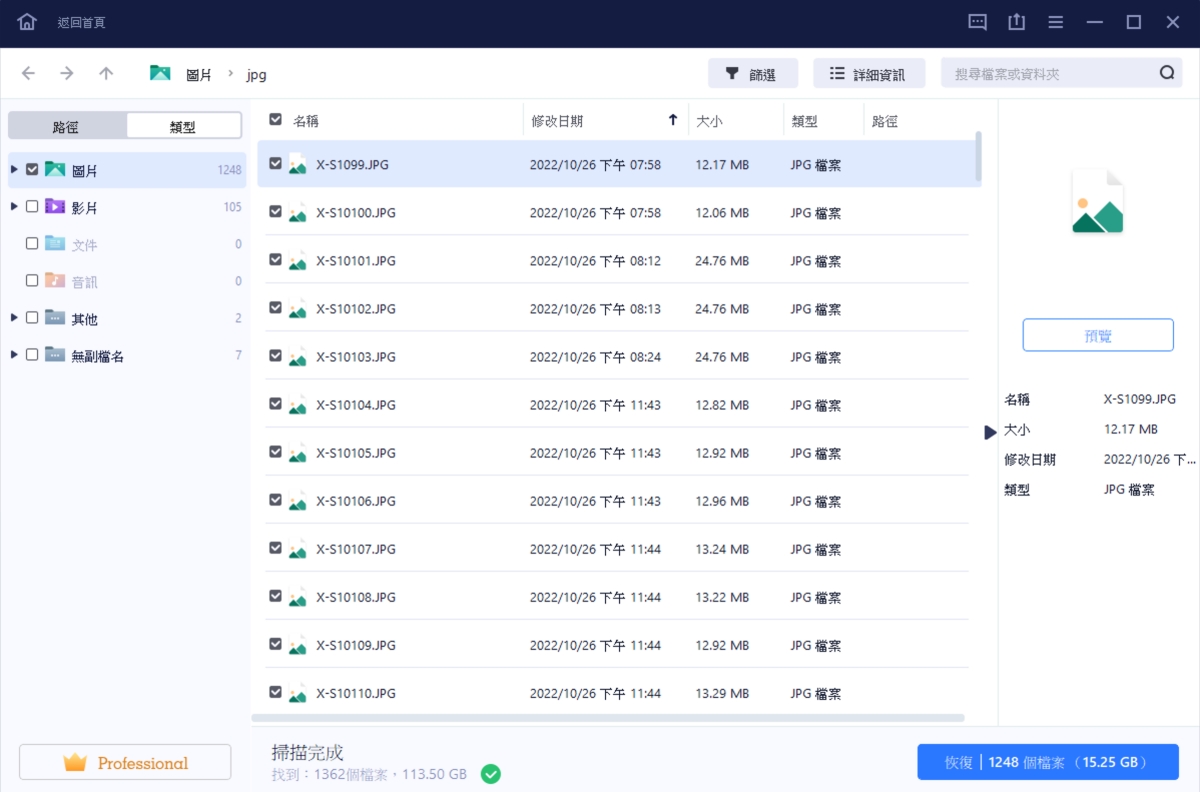Go back with the left arrow icon
This screenshot has width=1200, height=792.
click(29, 73)
